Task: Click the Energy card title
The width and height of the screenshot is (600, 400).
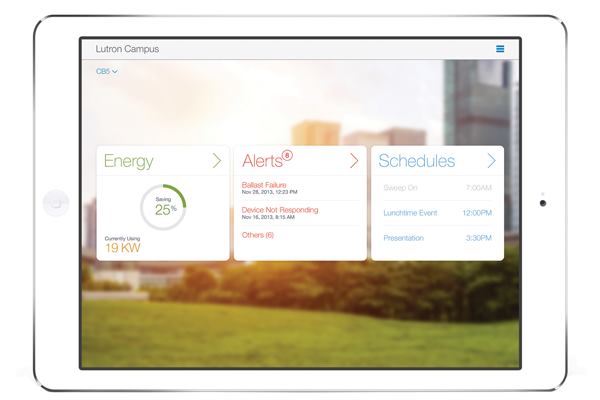Action: click(129, 161)
